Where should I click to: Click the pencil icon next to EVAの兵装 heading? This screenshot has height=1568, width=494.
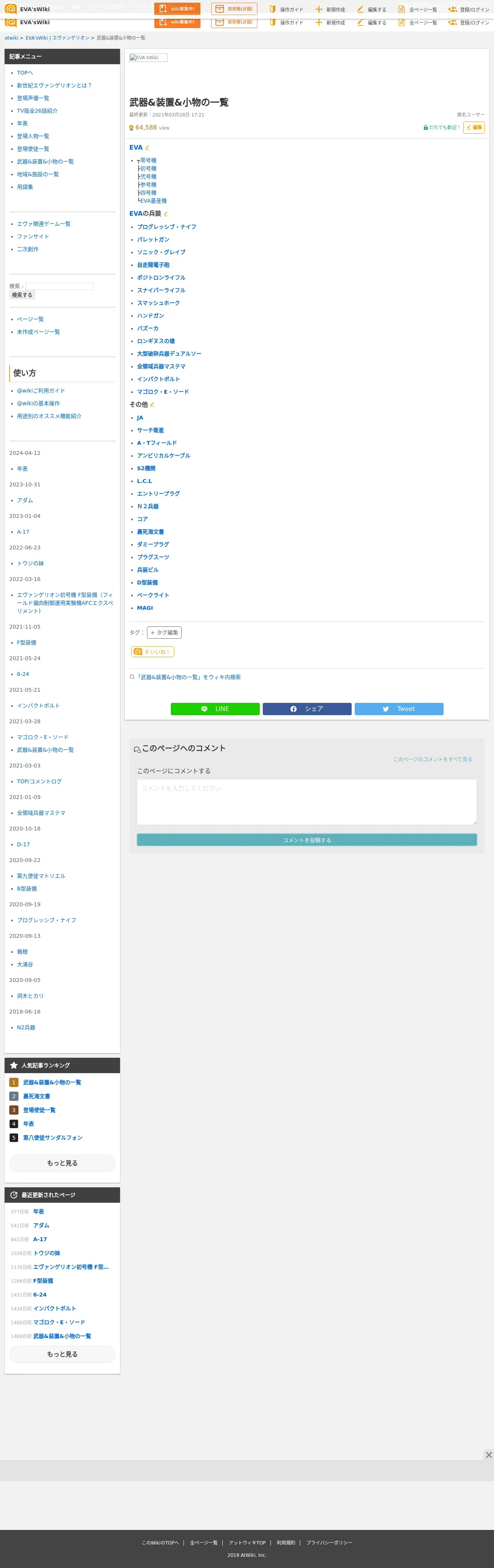coord(166,214)
